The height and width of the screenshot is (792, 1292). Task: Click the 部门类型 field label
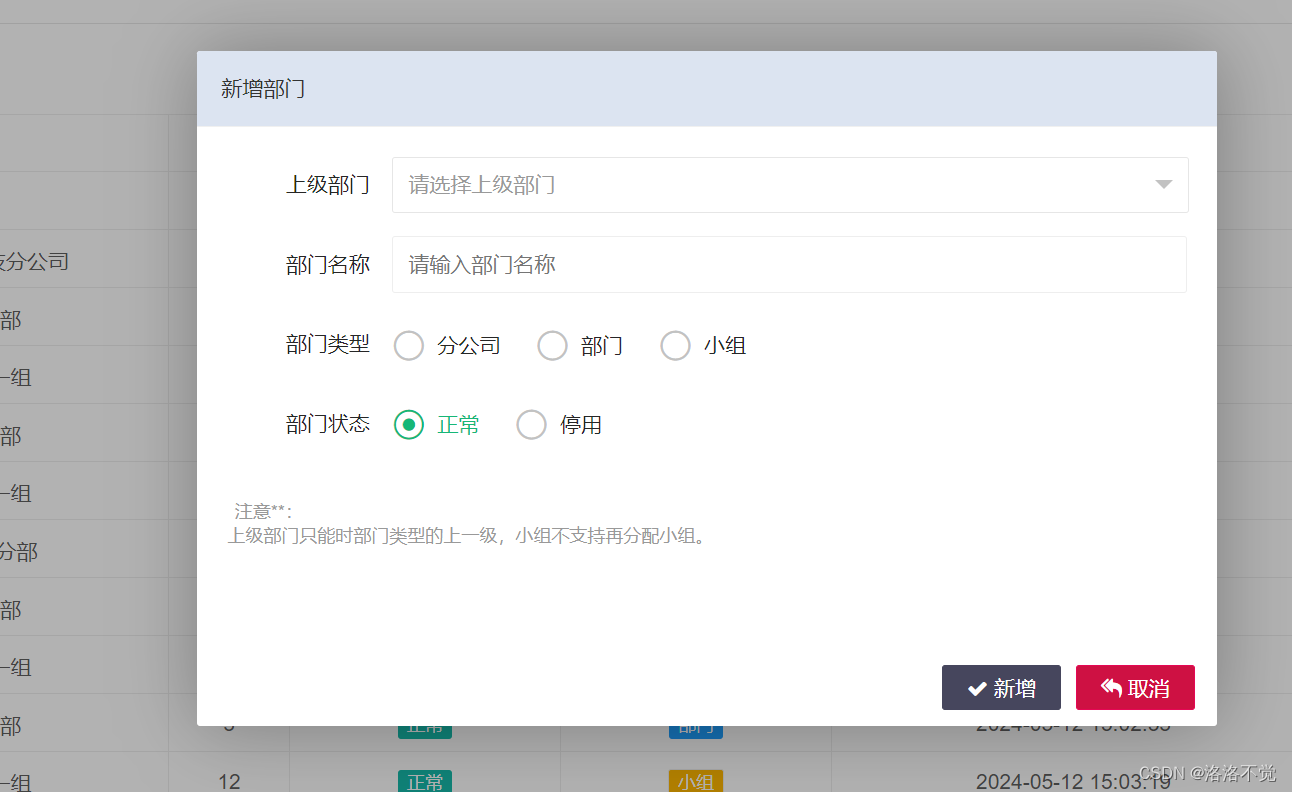pyautogui.click(x=328, y=345)
